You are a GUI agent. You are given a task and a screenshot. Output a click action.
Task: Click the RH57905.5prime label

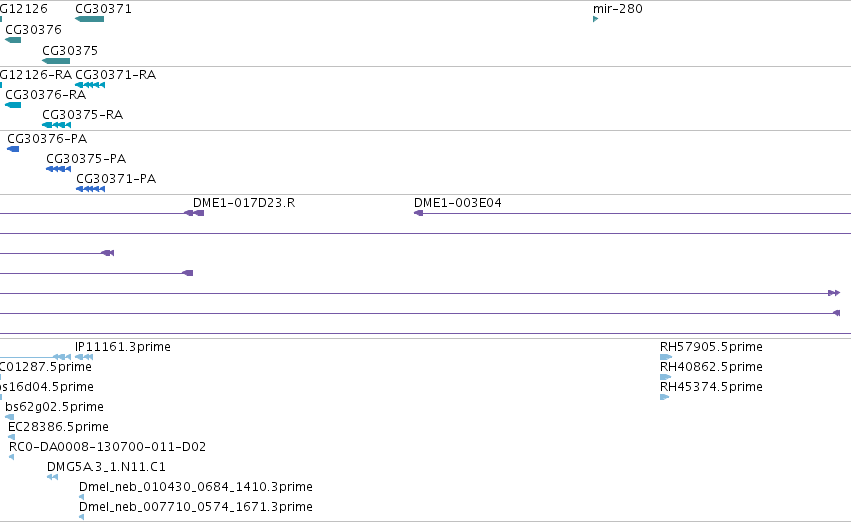click(711, 346)
